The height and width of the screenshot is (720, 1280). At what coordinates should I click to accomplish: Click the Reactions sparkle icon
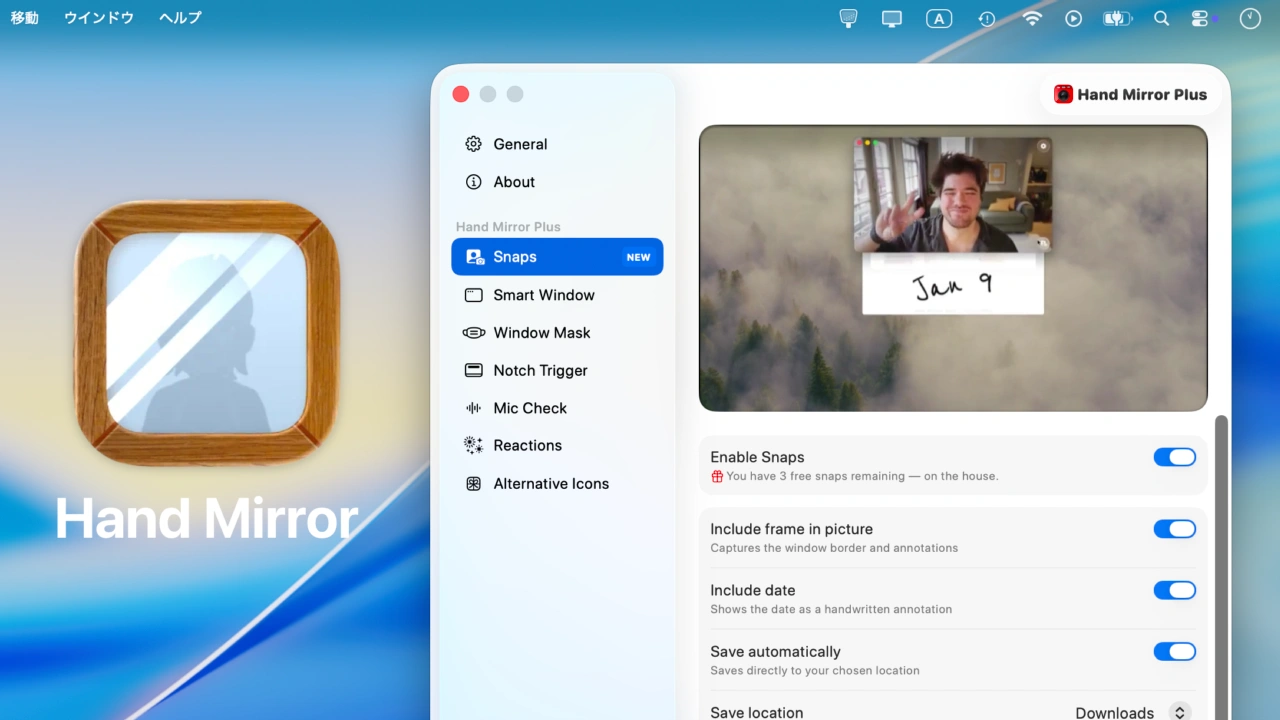pos(473,445)
